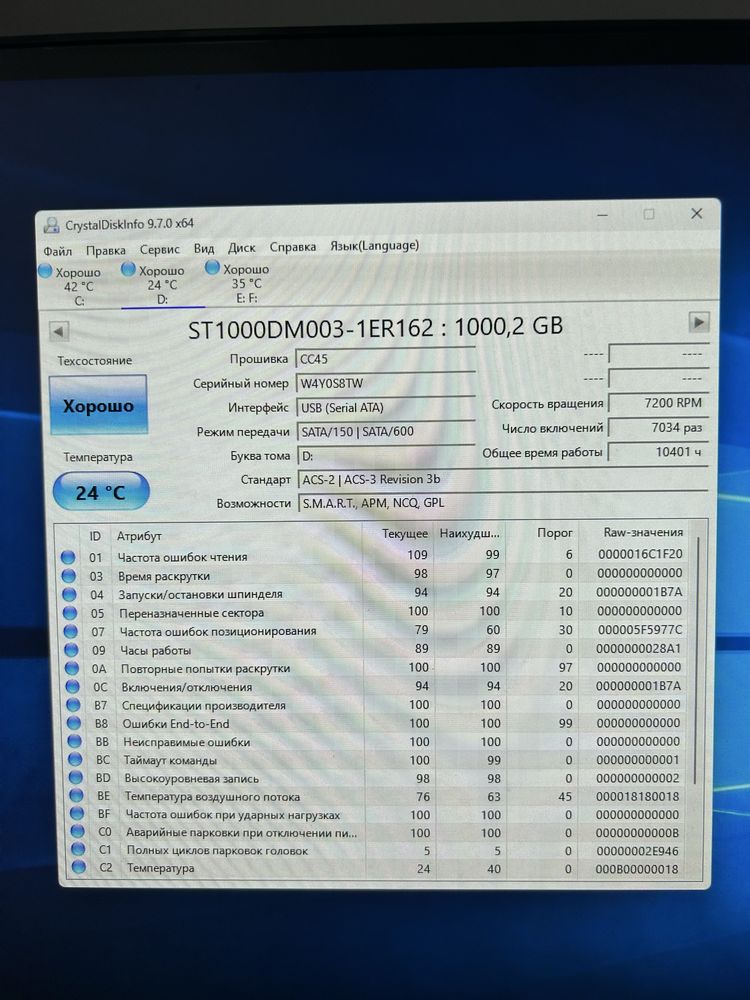This screenshot has height=1000, width=750.
Task: Open the Язык(Language) menu
Action: 374,246
